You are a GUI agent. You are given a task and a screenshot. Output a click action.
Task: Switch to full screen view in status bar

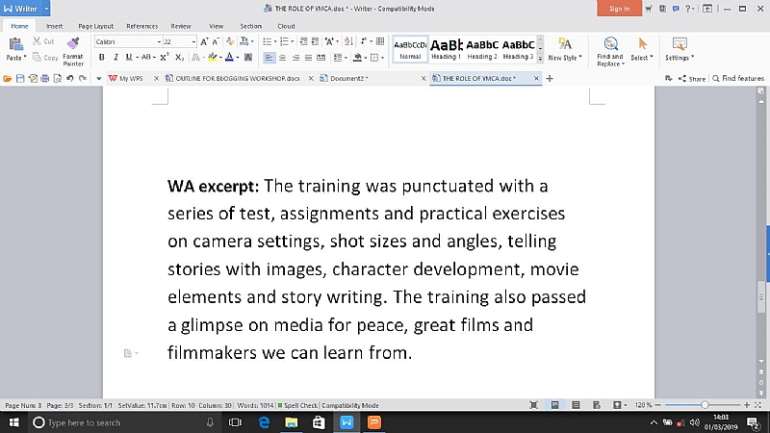(x=534, y=406)
